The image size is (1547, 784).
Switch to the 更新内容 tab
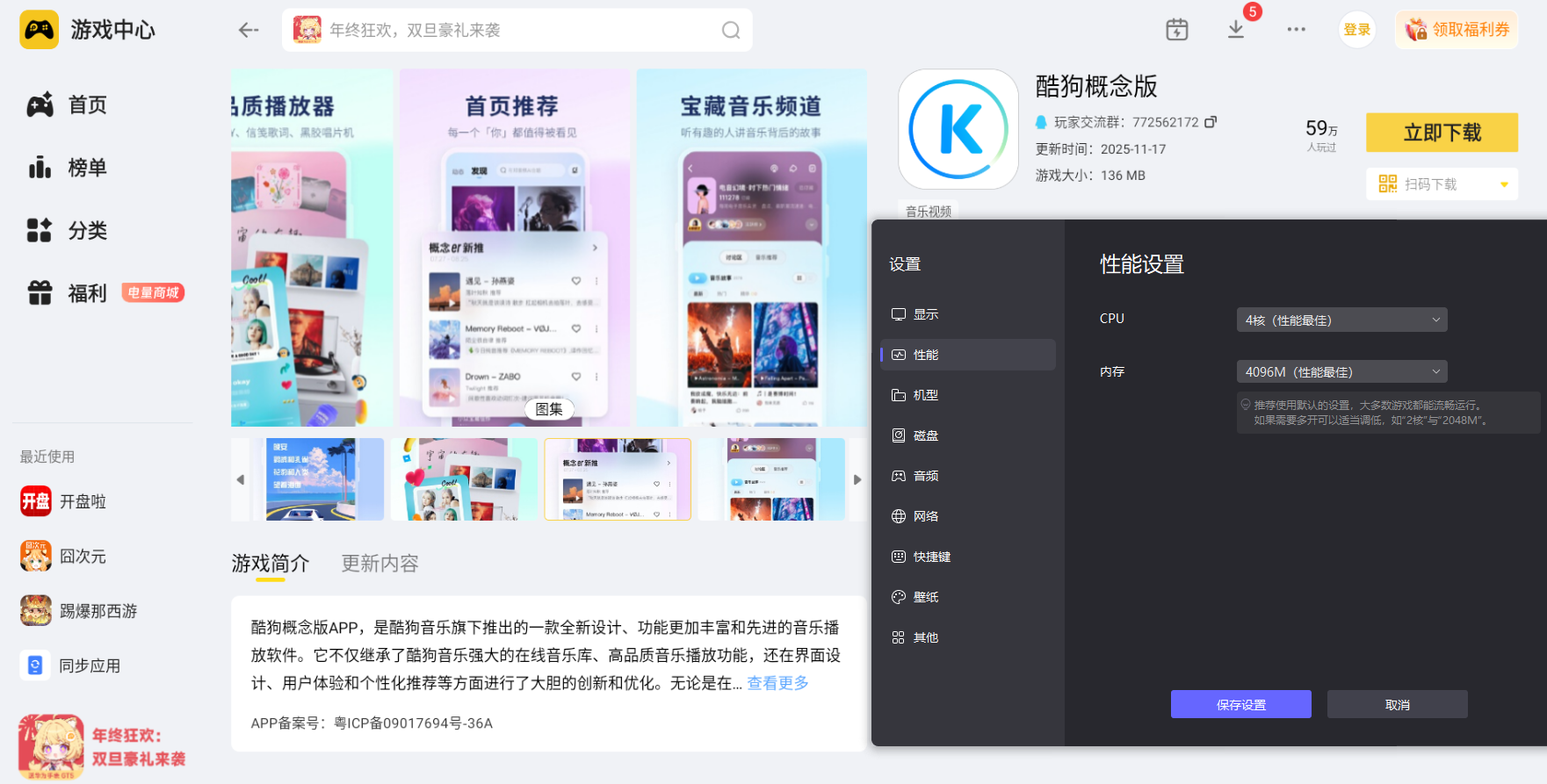tap(380, 564)
